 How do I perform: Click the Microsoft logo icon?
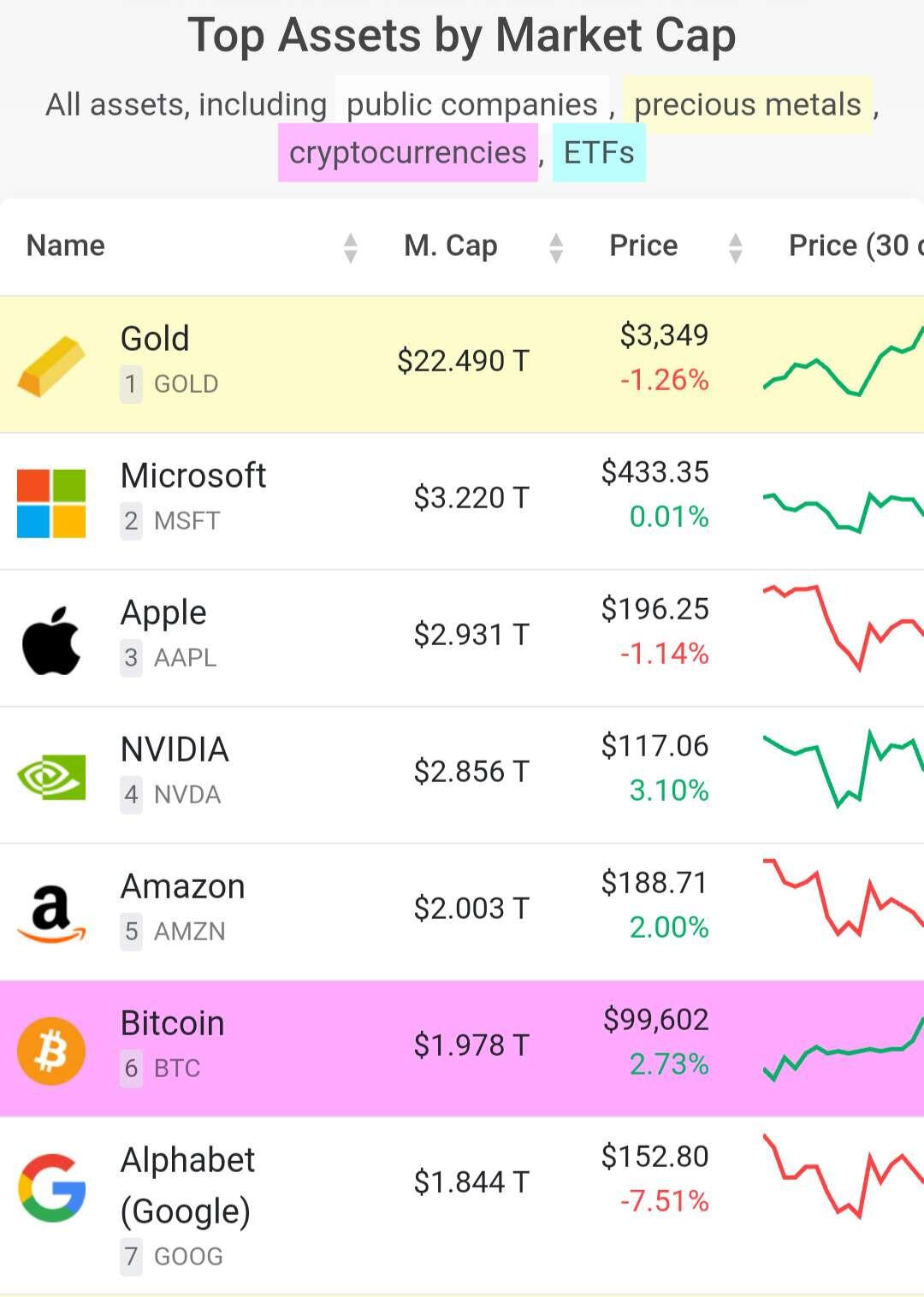pos(51,503)
